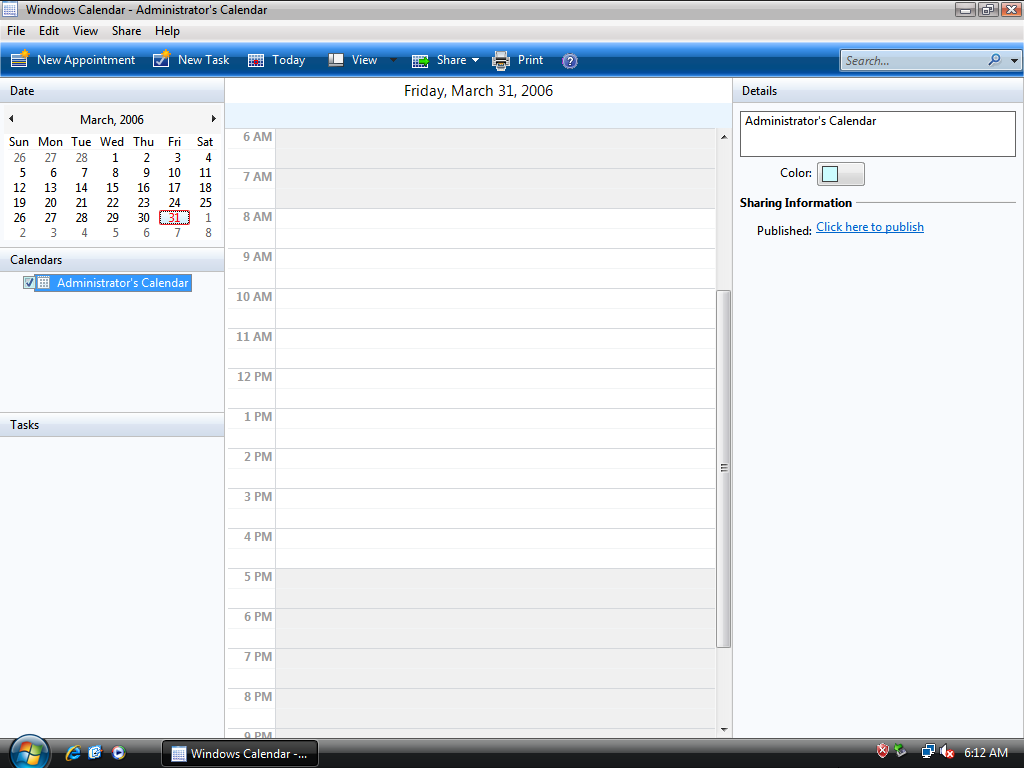Click the Windows Calendar taskbar button
Image resolution: width=1024 pixels, height=768 pixels.
240,753
